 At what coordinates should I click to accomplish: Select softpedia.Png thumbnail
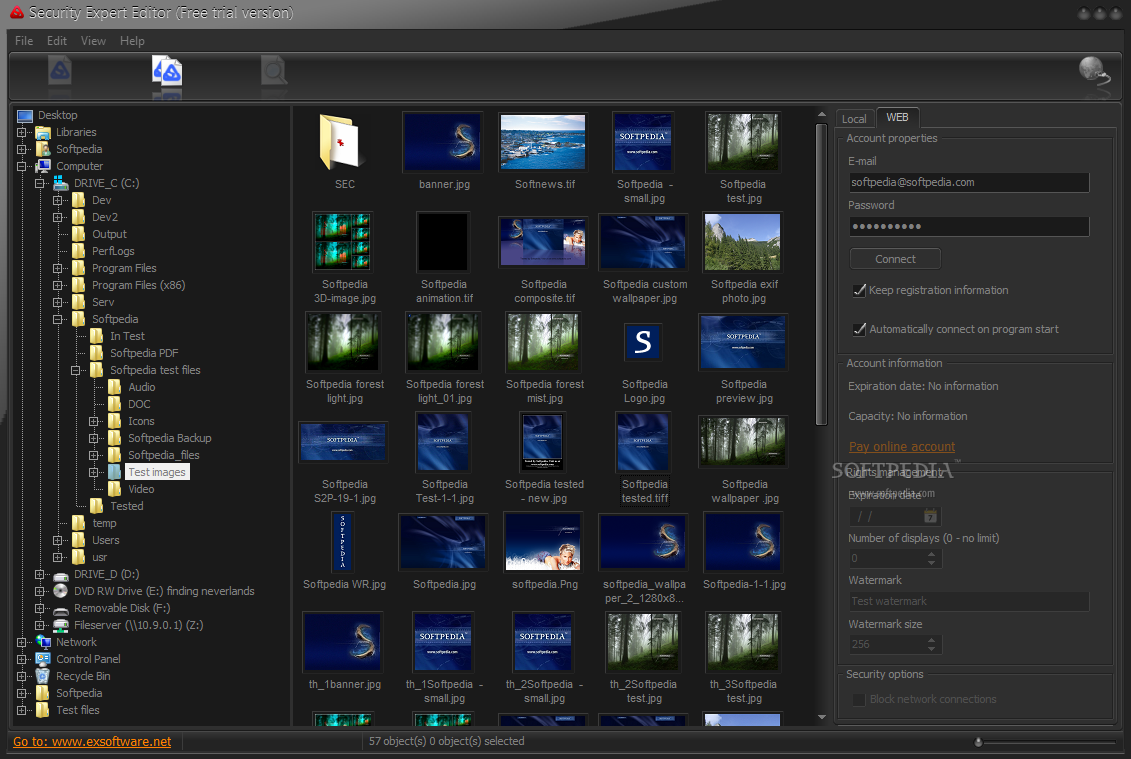(542, 543)
